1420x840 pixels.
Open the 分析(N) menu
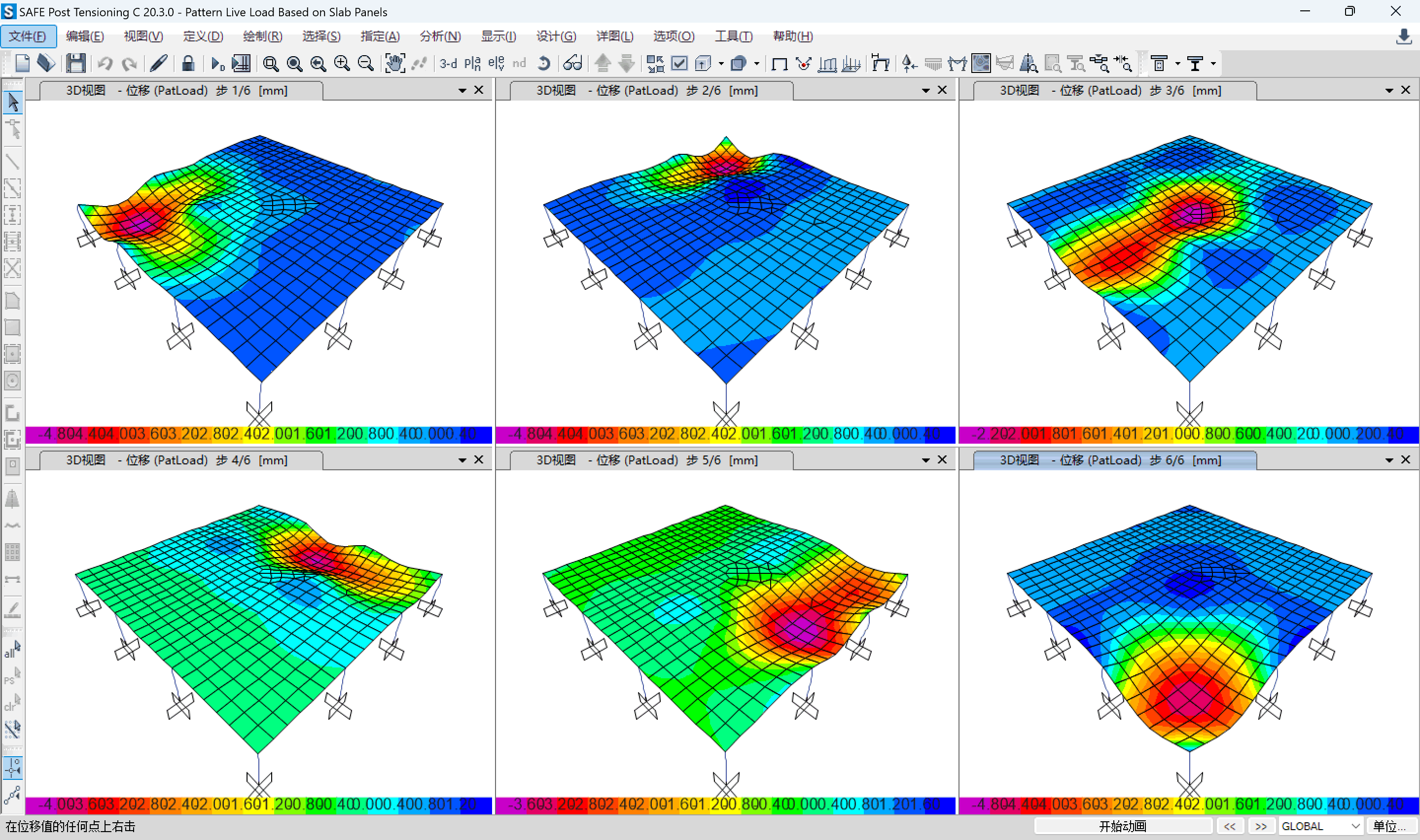(440, 36)
